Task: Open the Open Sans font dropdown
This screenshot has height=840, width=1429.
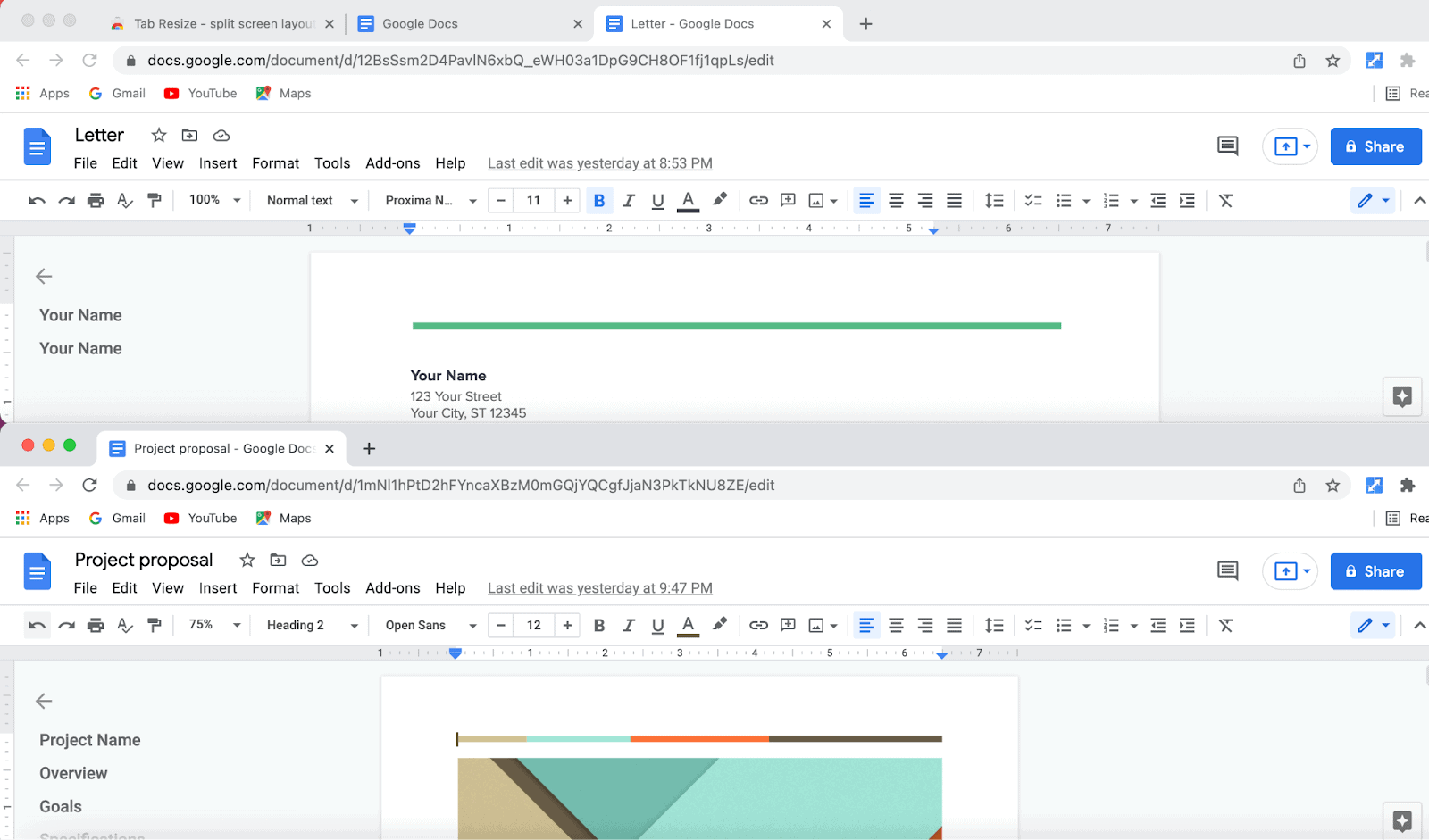Action: point(430,626)
